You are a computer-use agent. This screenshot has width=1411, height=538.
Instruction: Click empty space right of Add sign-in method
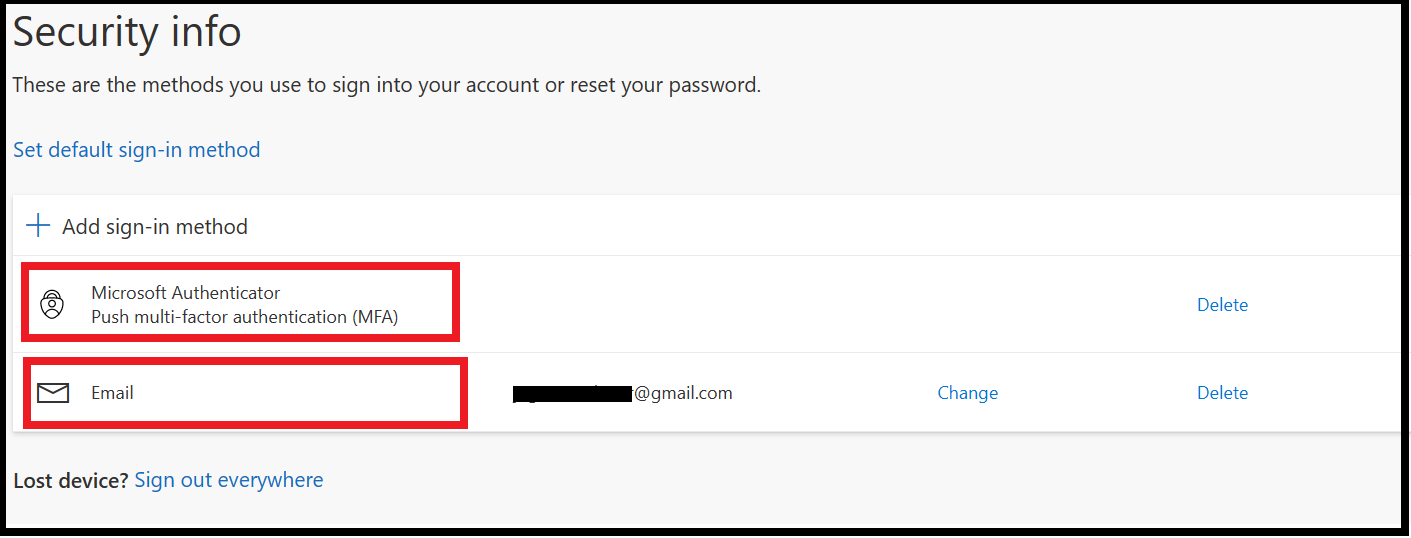click(800, 227)
